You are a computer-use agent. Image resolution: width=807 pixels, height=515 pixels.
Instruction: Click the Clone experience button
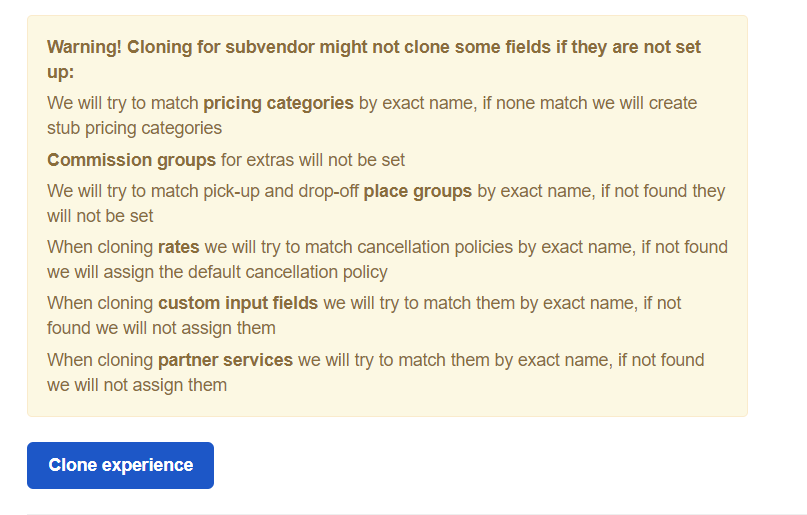click(x=120, y=465)
